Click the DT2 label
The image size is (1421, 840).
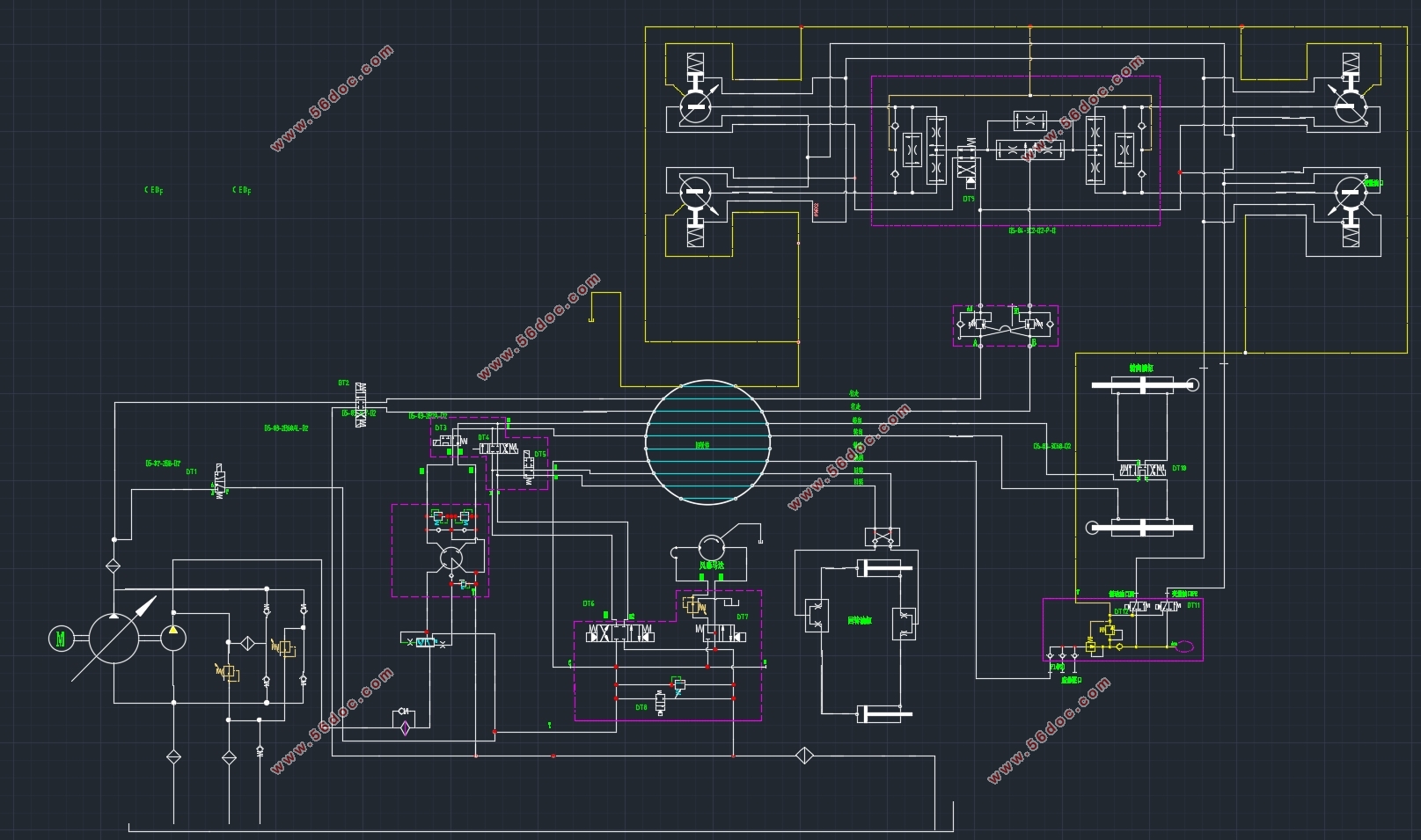[344, 383]
